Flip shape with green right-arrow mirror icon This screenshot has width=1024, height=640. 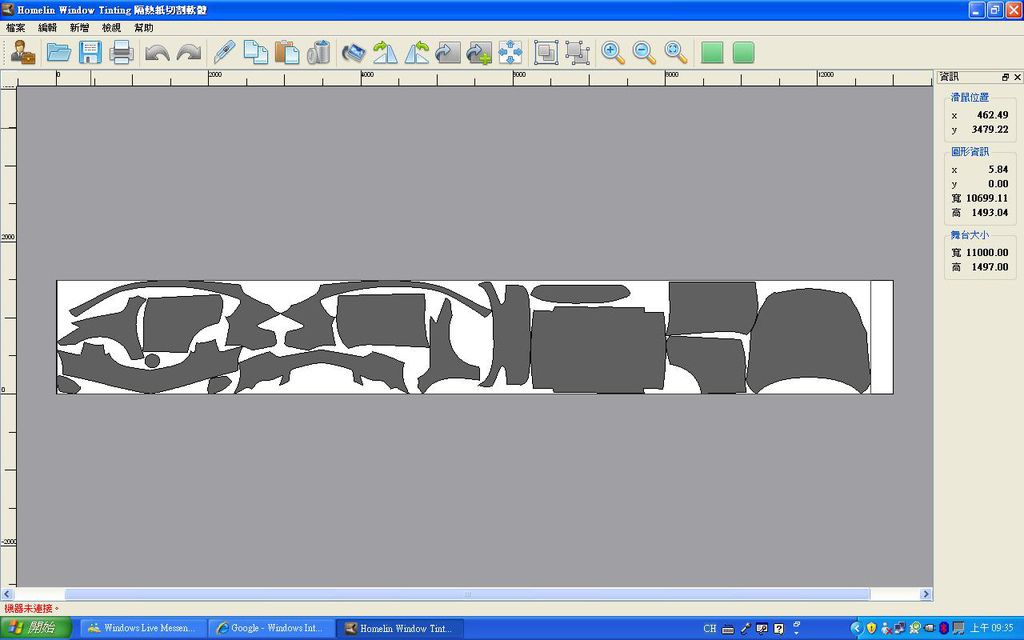tap(385, 52)
